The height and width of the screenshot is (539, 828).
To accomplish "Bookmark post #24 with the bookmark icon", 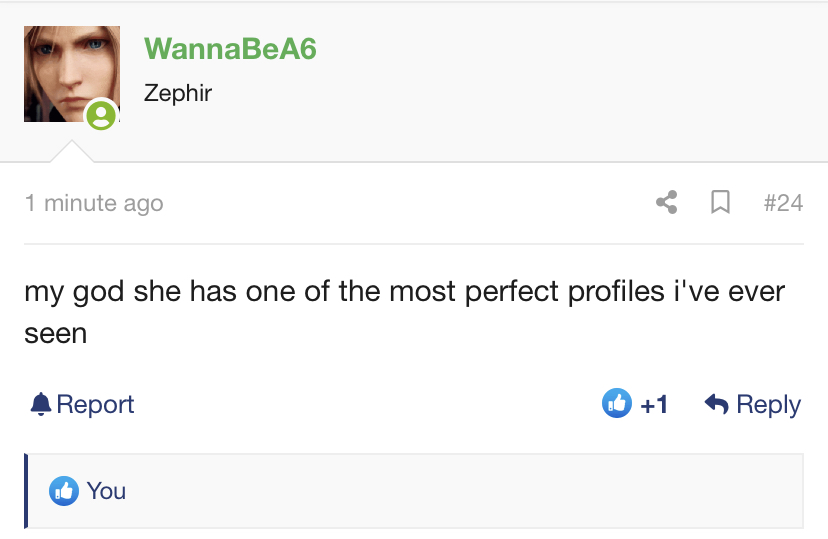I will (720, 202).
